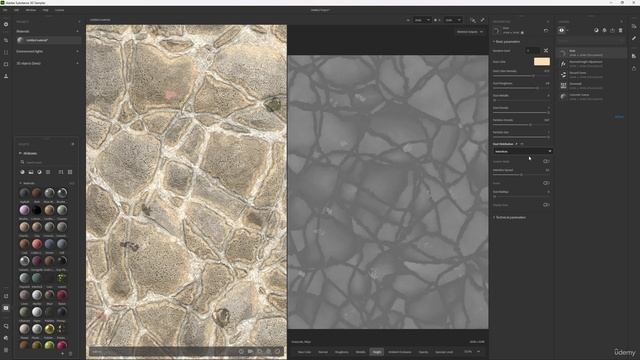The image size is (640, 360).
Task: Open the first shape dropdown above viewport
Action: click(422, 20)
